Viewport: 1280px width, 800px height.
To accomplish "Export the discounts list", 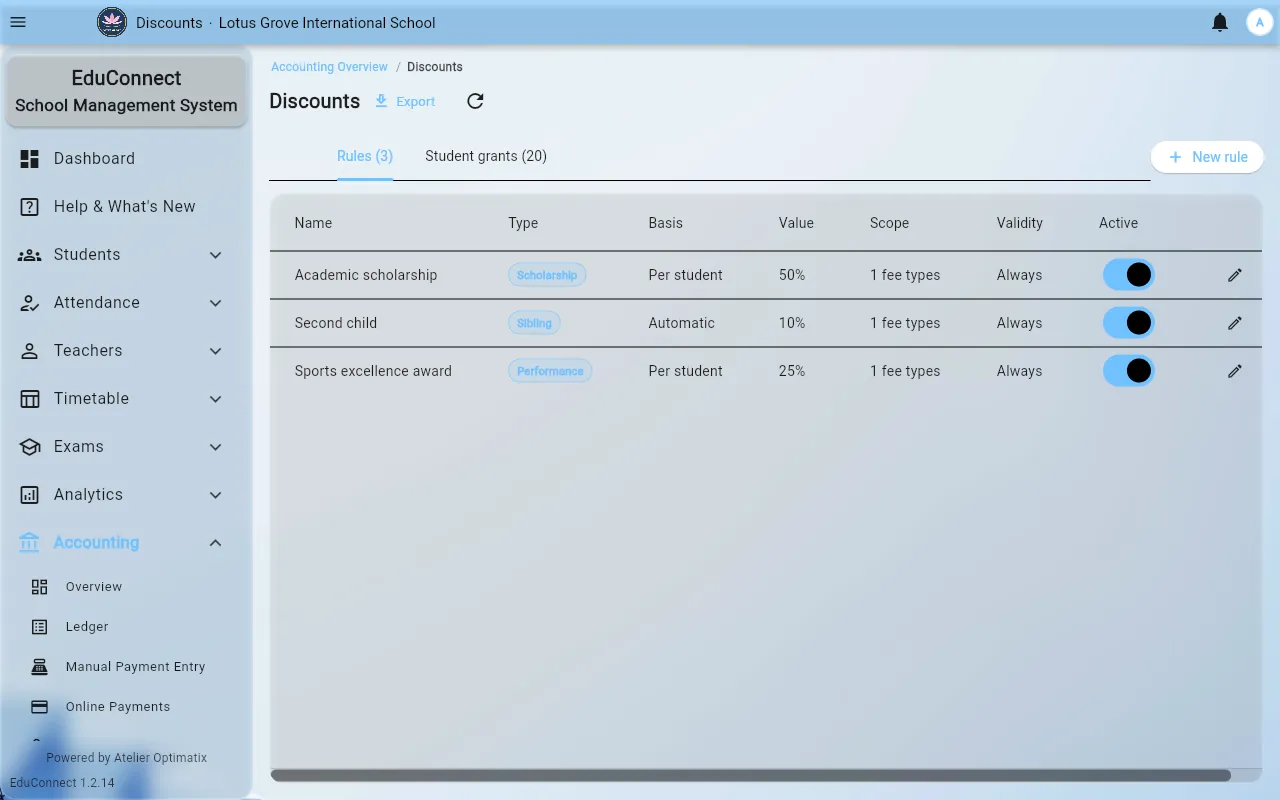I will coord(405,101).
